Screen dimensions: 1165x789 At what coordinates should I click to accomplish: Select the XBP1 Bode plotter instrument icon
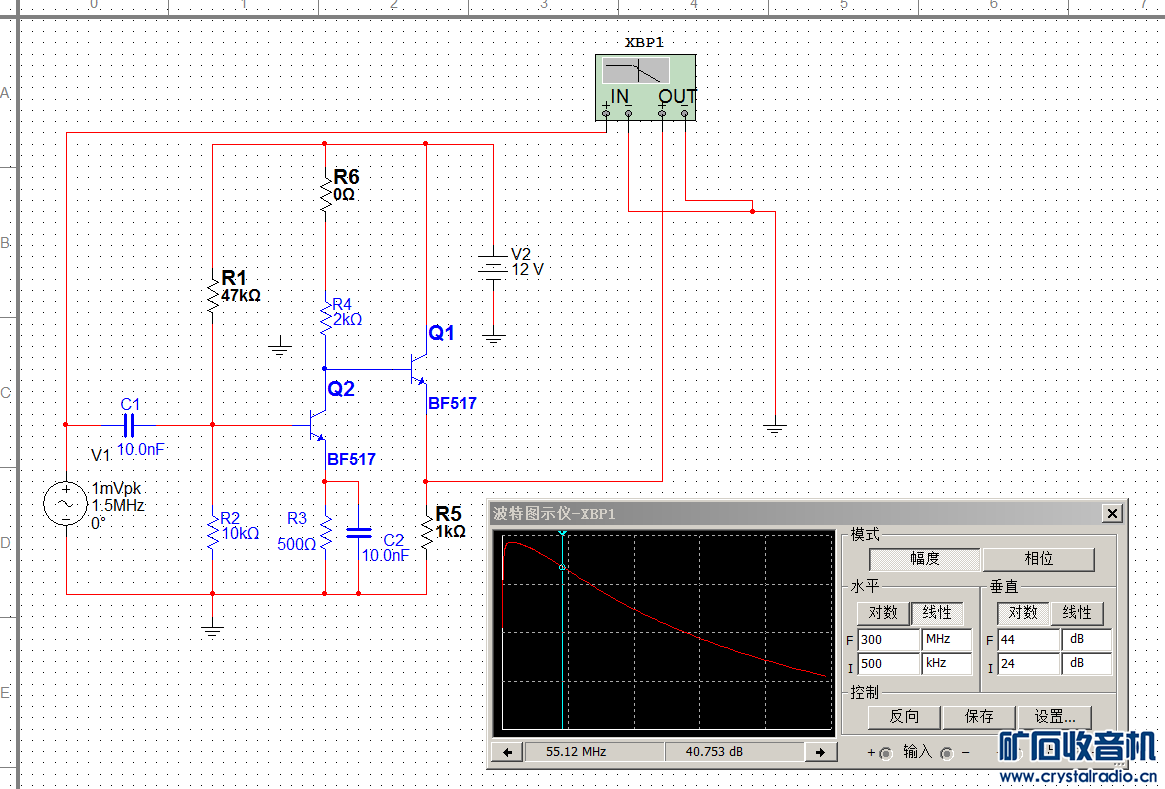tap(645, 87)
